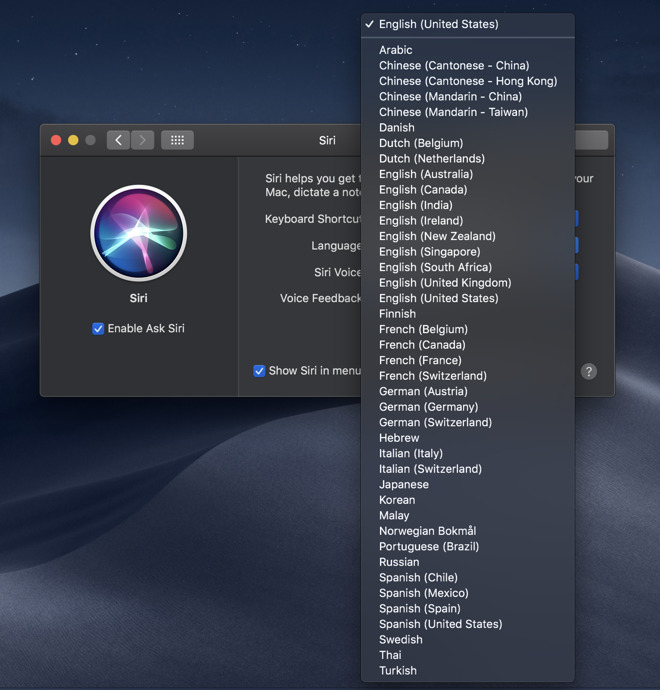
Task: Pick Spanish (Spain)
Action: tap(468, 609)
